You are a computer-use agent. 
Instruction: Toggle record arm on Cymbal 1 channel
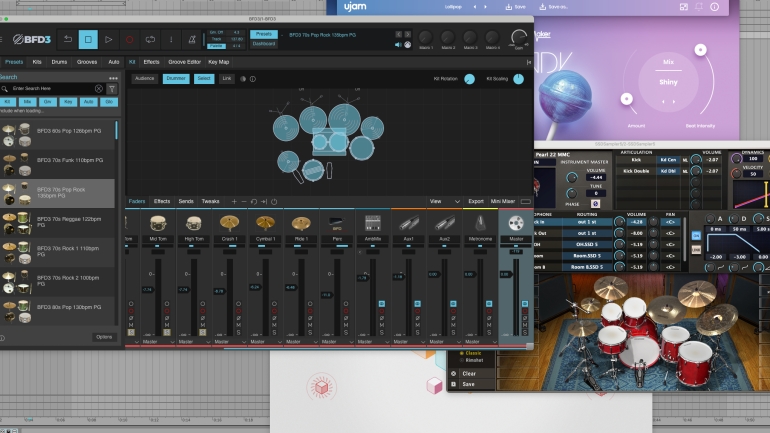point(275,311)
